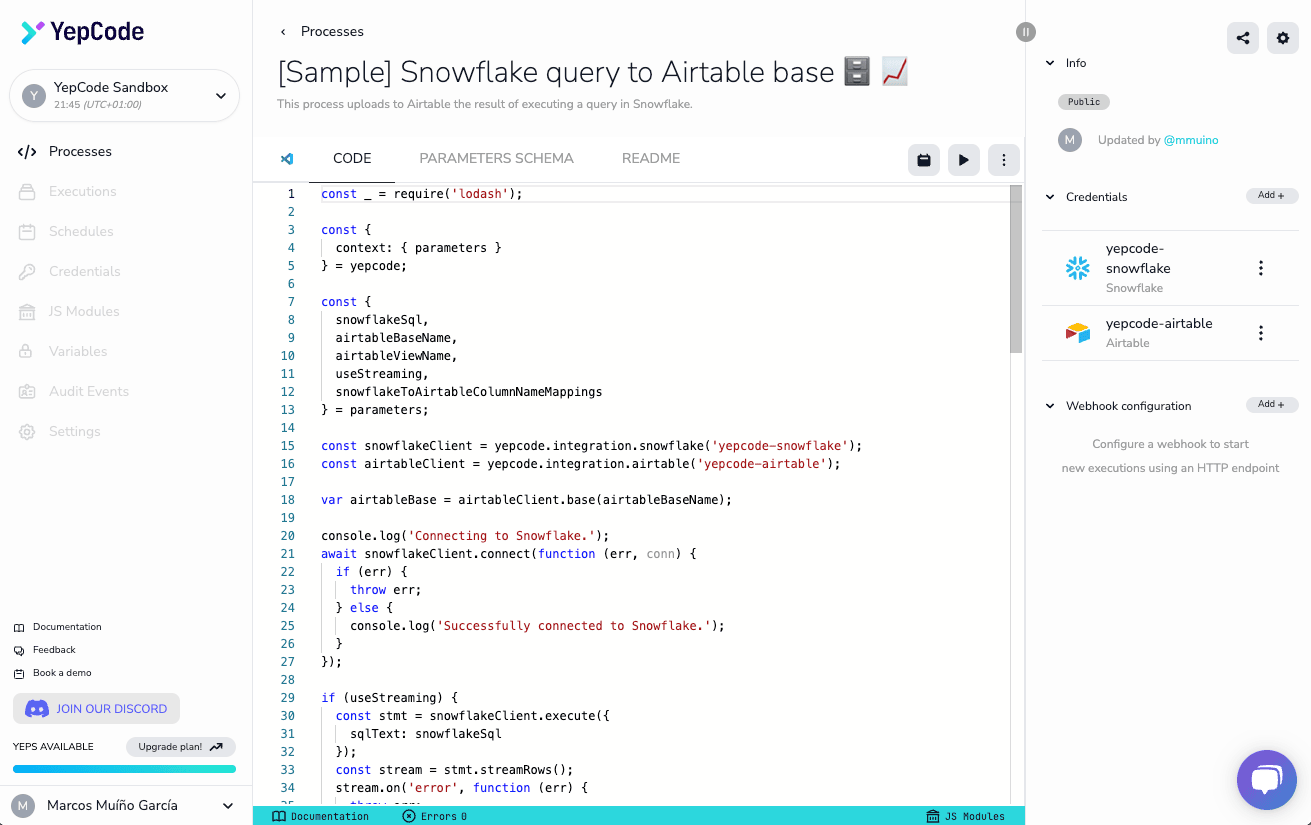This screenshot has width=1311, height=825.
Task: Click the Executions icon in sidebar
Action: point(27,192)
